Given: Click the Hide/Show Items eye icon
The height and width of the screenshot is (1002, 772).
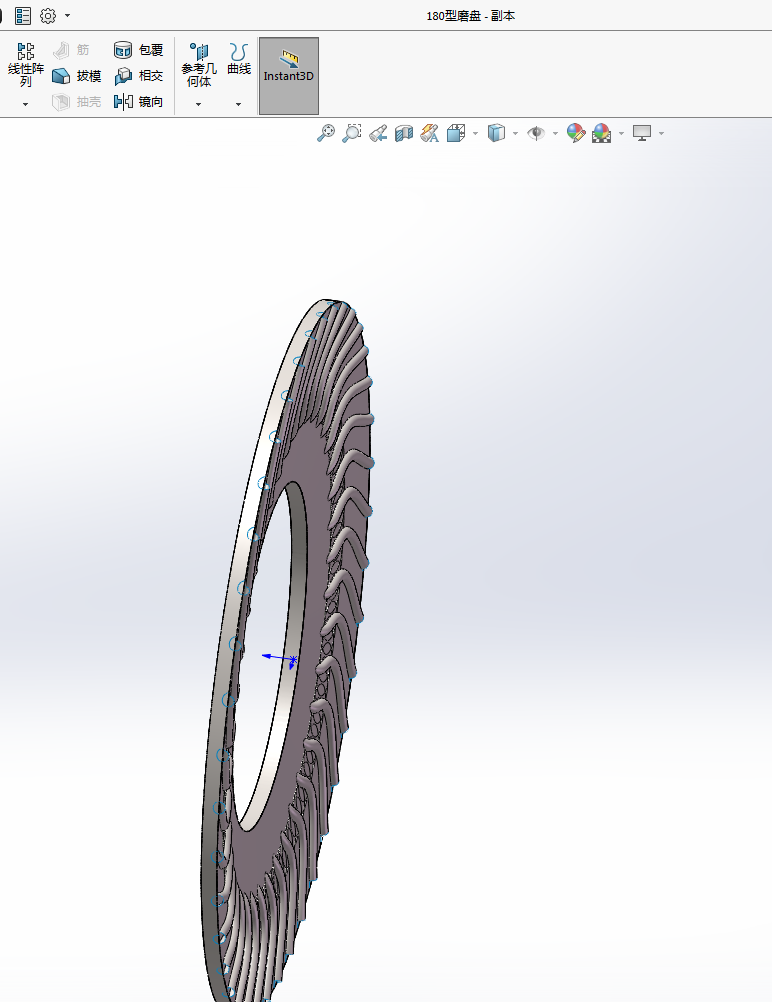Looking at the screenshot, I should tap(536, 133).
